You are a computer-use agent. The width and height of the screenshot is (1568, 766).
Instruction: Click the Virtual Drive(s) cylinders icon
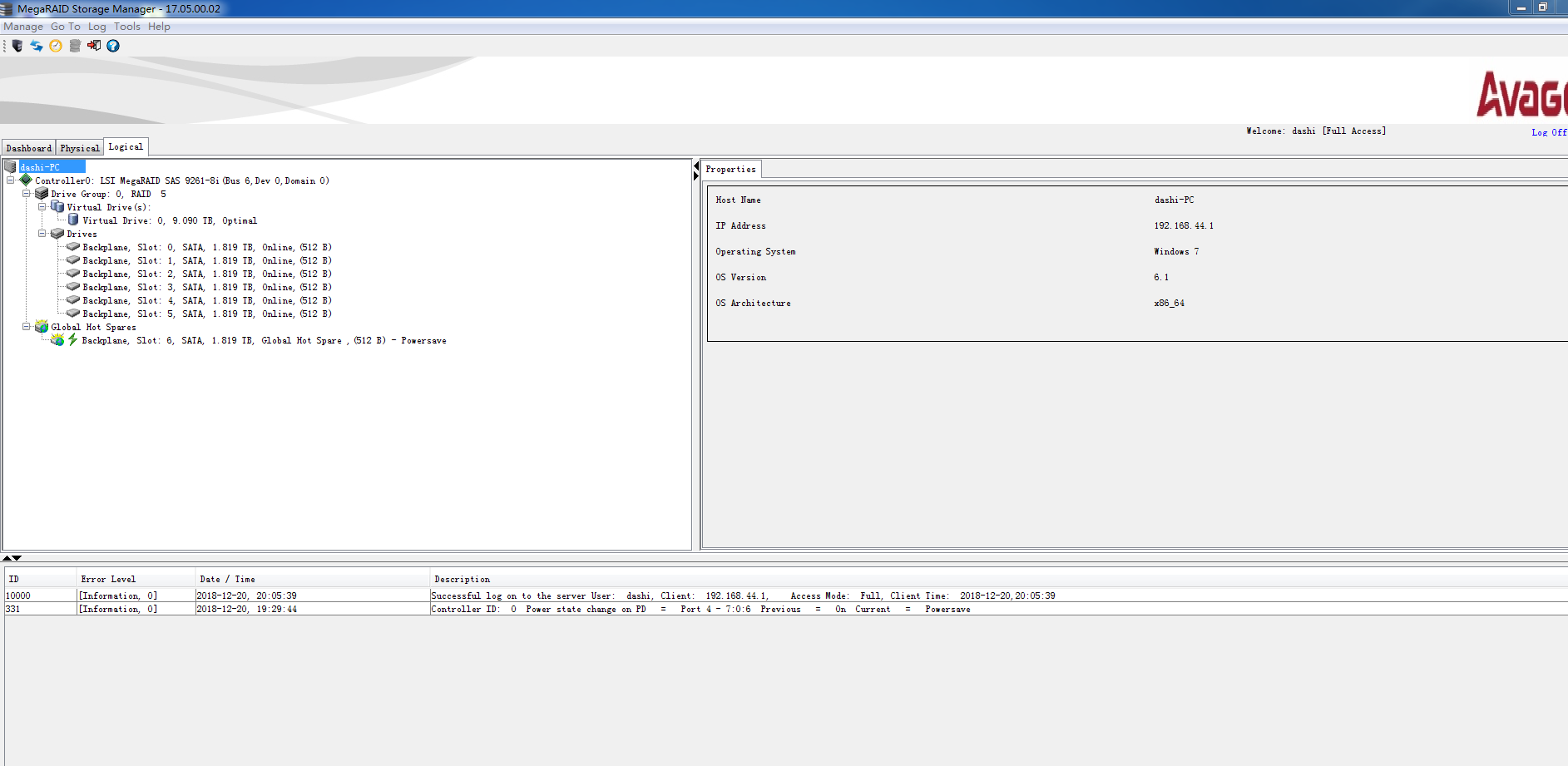click(x=57, y=206)
